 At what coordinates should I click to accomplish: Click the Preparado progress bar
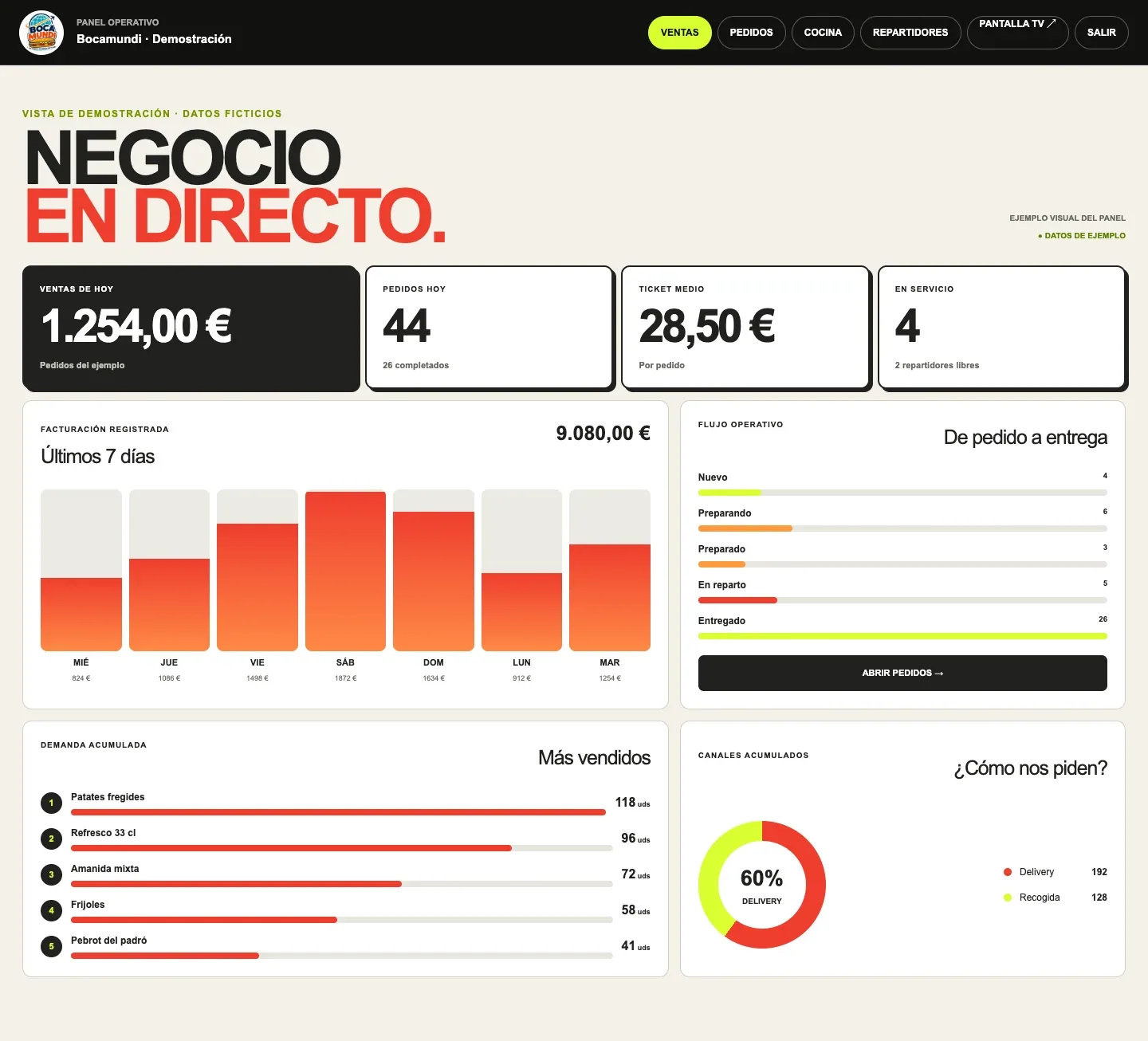(x=902, y=564)
